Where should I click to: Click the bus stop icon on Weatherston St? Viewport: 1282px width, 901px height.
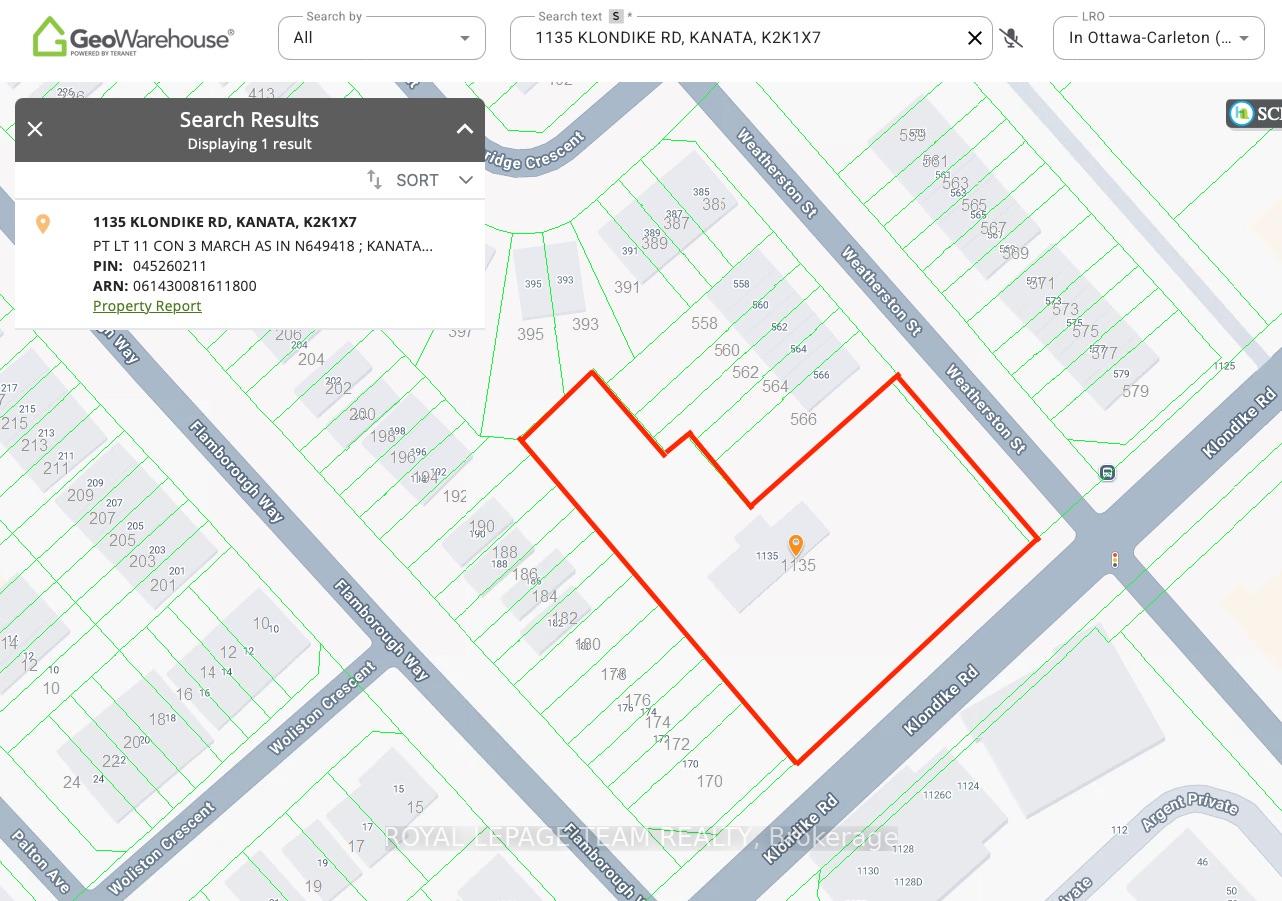coord(1107,472)
